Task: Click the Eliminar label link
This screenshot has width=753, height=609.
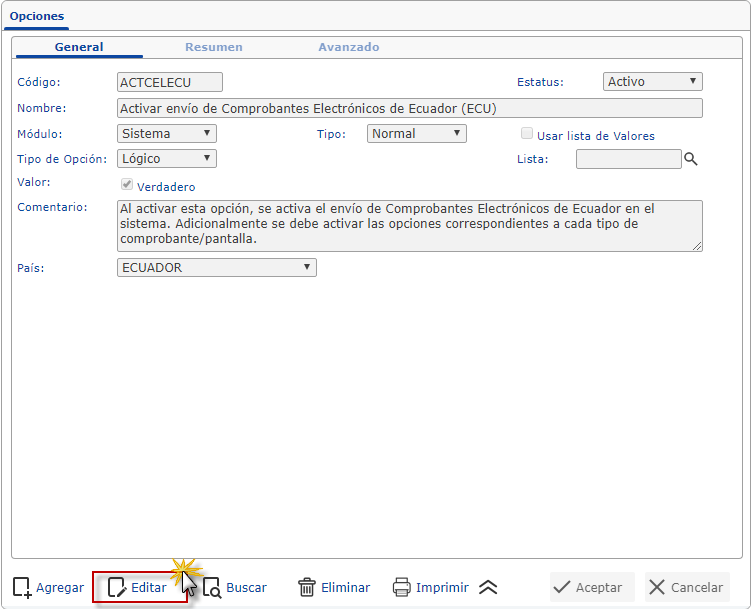Action: point(346,587)
